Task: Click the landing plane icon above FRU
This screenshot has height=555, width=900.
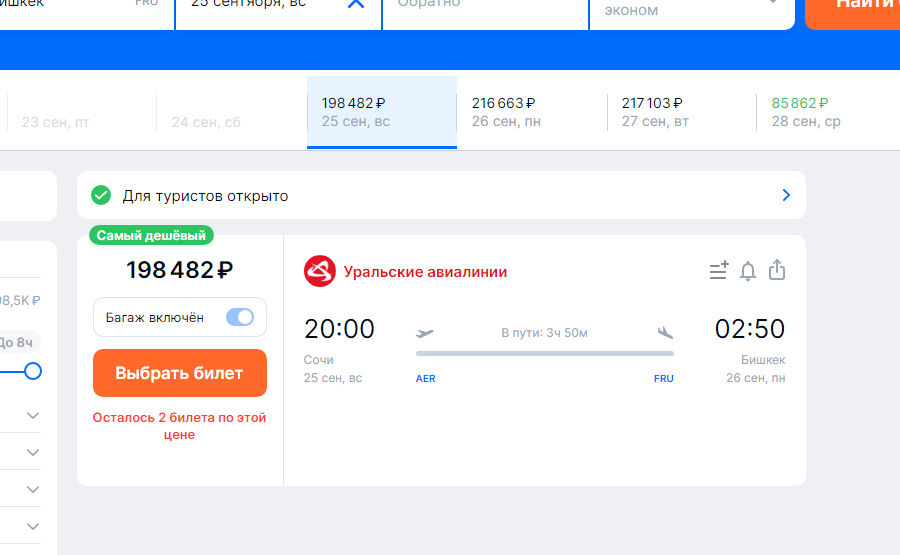Action: click(x=665, y=333)
